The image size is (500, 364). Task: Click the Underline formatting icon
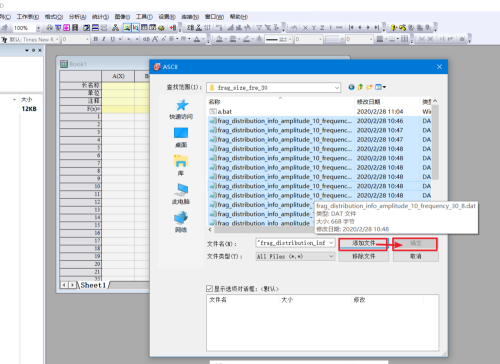pyautogui.click(x=112, y=39)
